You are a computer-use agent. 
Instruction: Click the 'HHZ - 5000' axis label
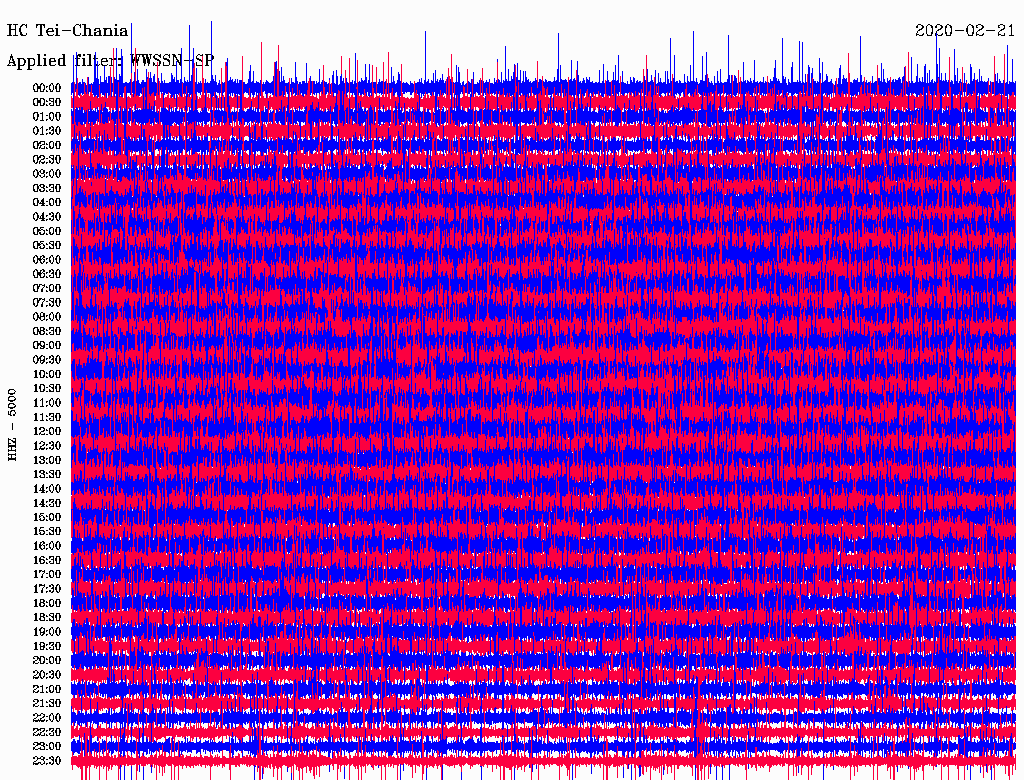coord(12,425)
